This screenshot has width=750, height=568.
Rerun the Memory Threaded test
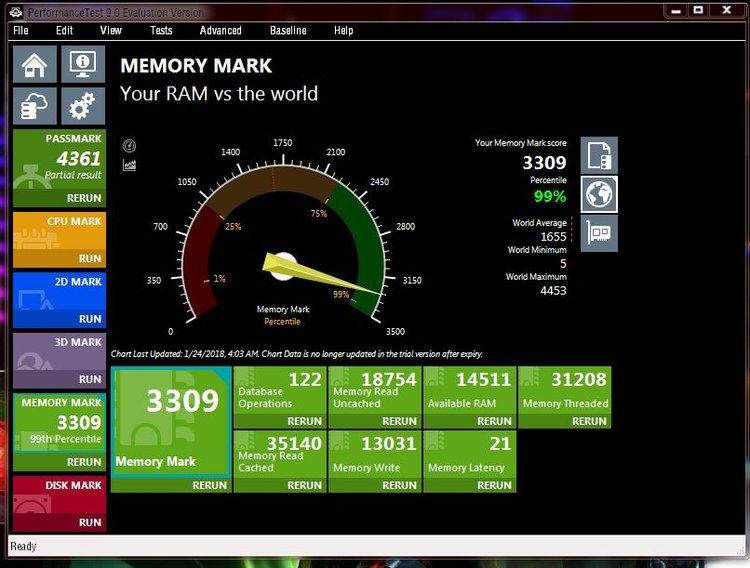pyautogui.click(x=589, y=421)
